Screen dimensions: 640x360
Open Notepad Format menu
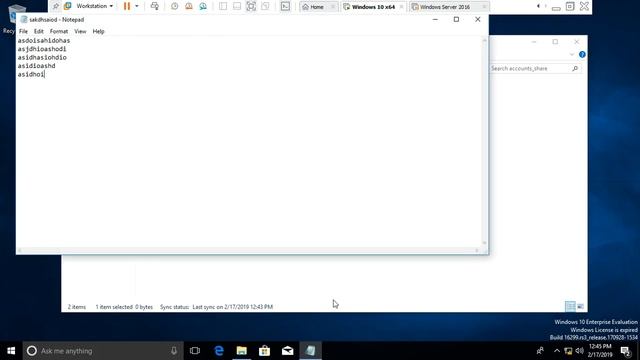(59, 31)
